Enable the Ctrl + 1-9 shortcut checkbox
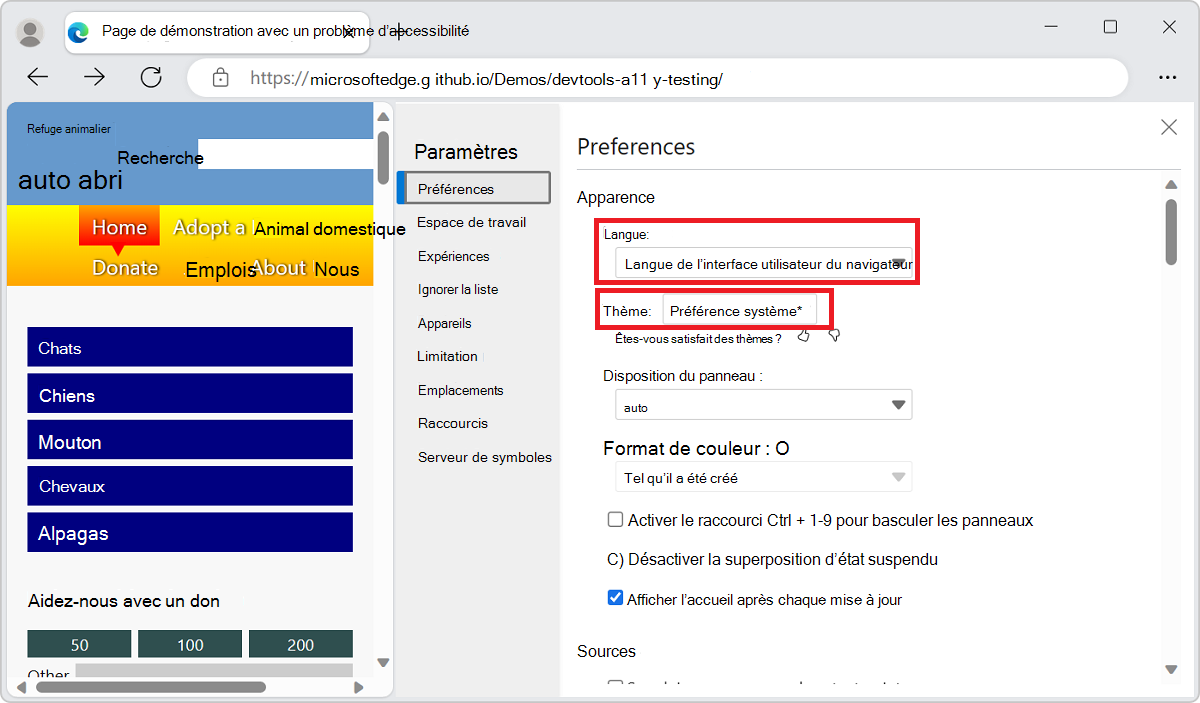1200x703 pixels. click(615, 520)
